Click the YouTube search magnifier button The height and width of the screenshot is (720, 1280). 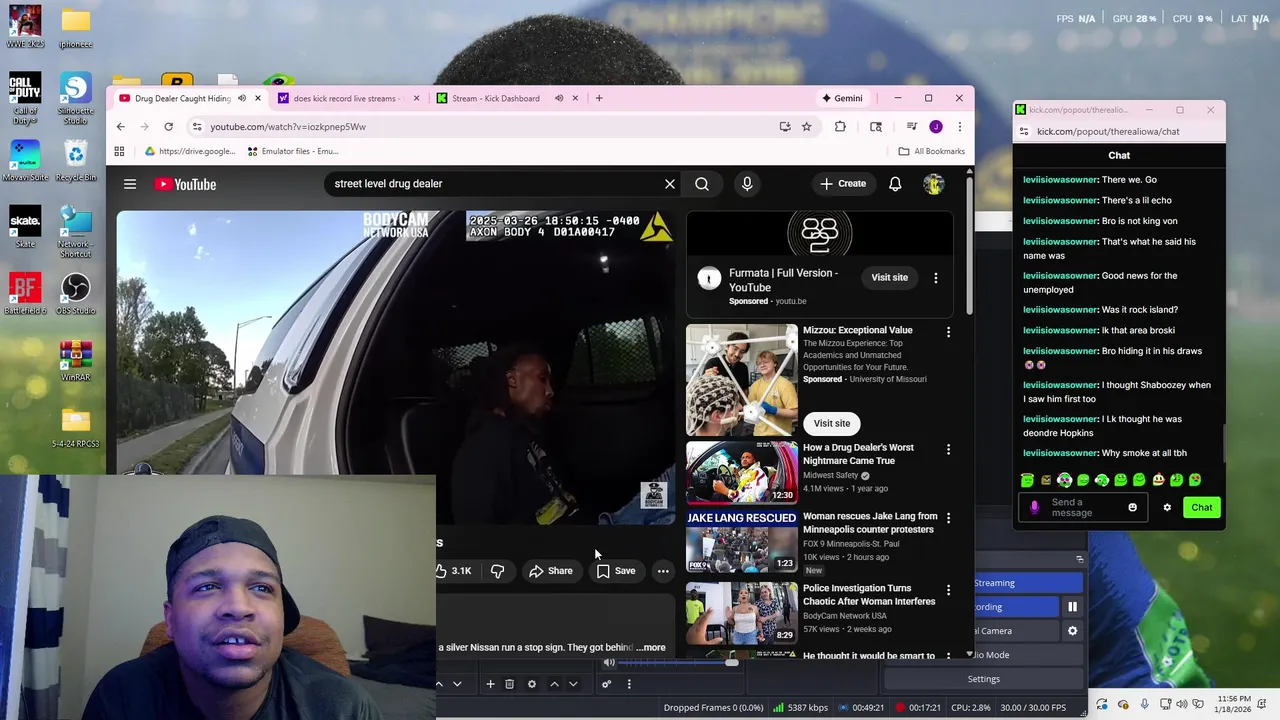pos(702,184)
